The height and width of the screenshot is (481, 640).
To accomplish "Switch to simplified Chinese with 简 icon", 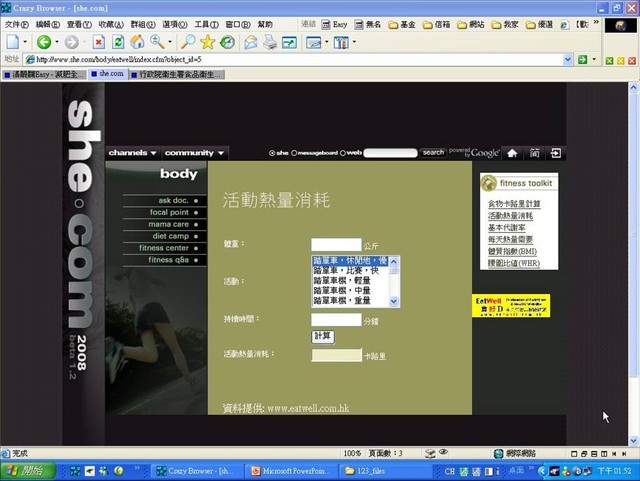I will coord(534,153).
